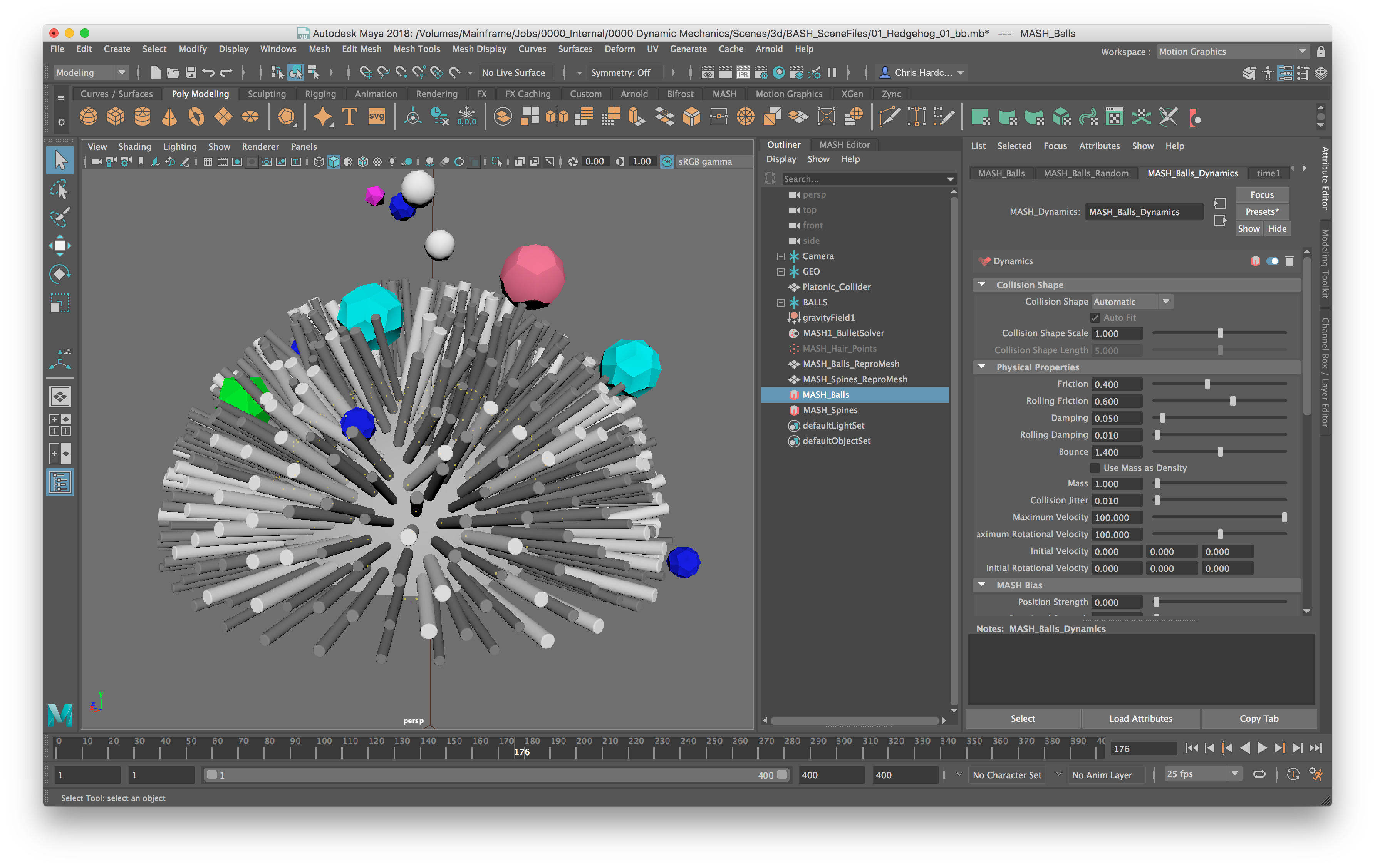Adjust the Friction slider handle

pos(1207,384)
